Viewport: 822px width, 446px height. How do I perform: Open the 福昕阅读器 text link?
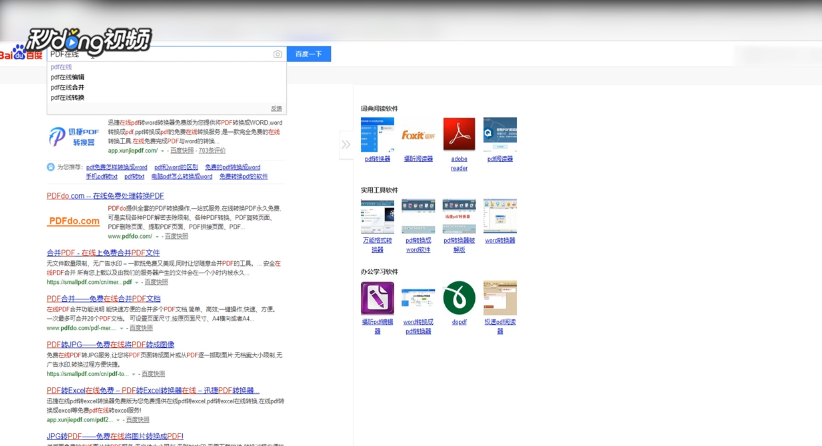[x=418, y=159]
